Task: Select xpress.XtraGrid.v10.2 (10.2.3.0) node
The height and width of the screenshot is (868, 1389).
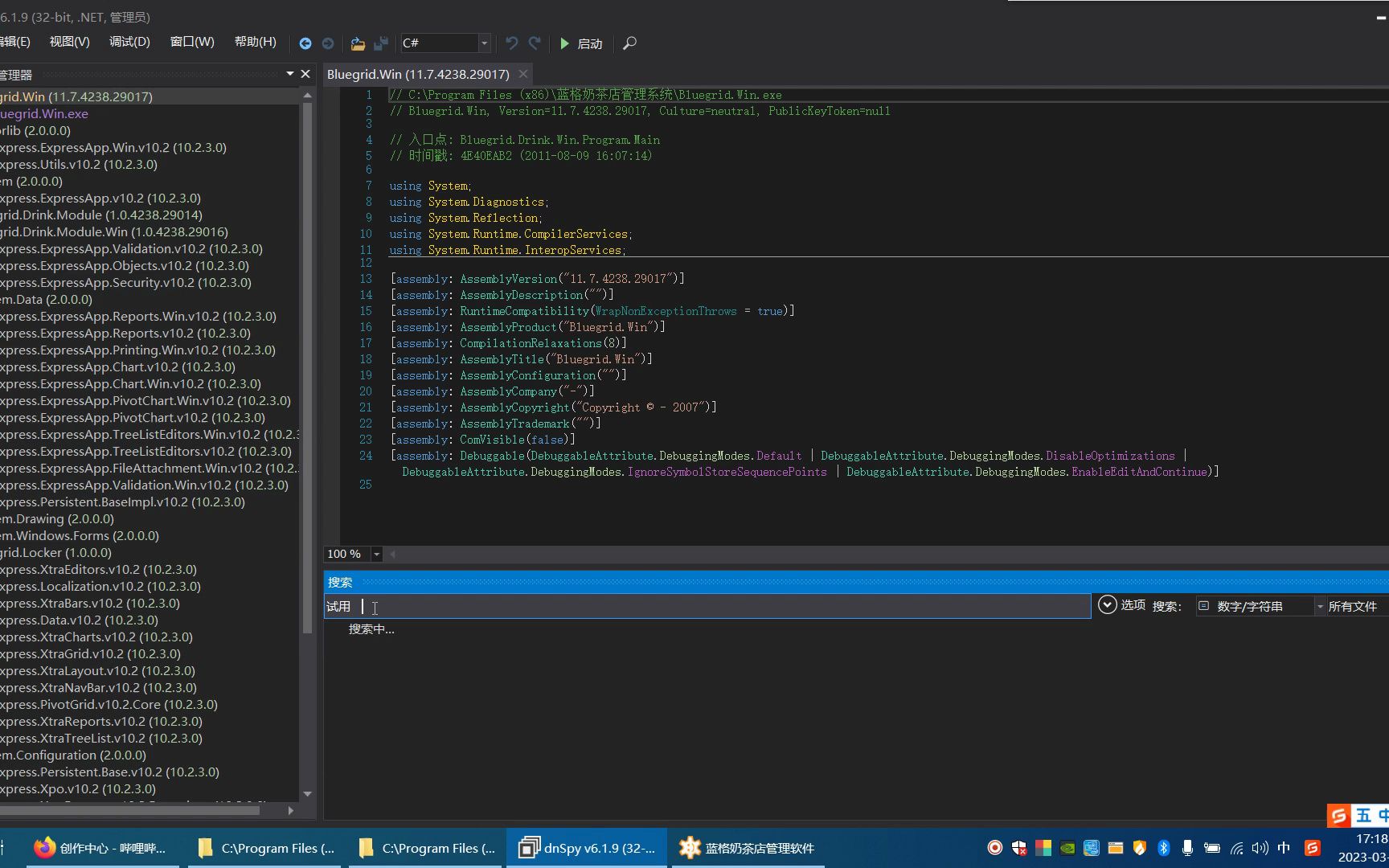Action: coord(90,653)
